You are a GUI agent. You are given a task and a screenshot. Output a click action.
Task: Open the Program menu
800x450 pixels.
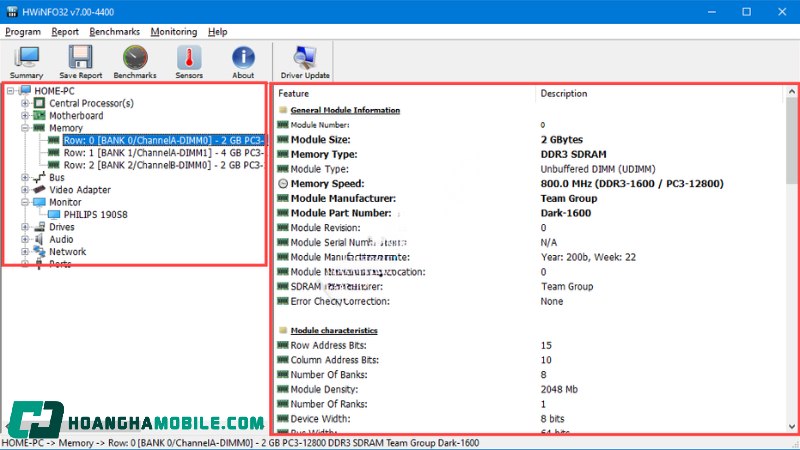click(23, 32)
